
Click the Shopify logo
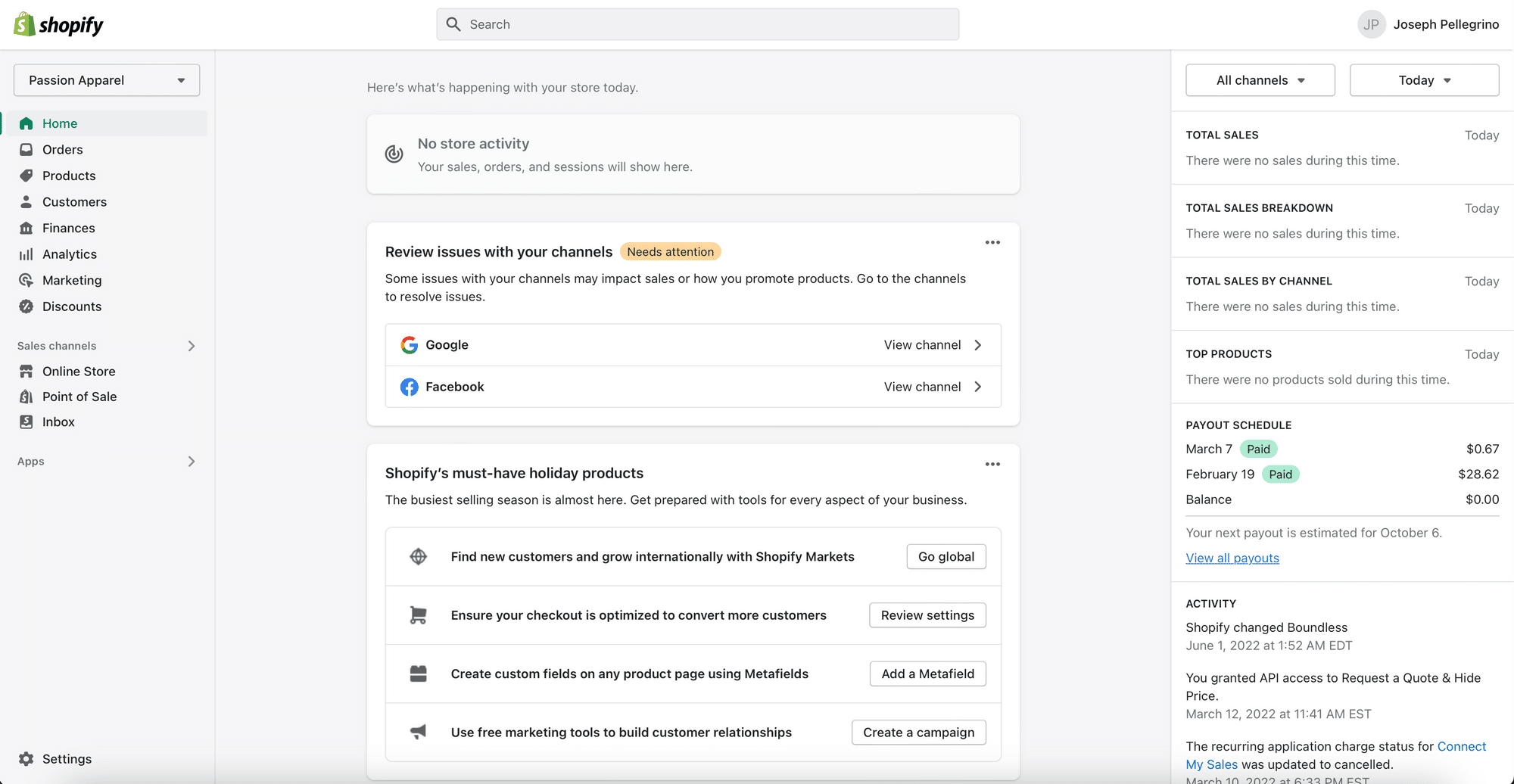[58, 24]
